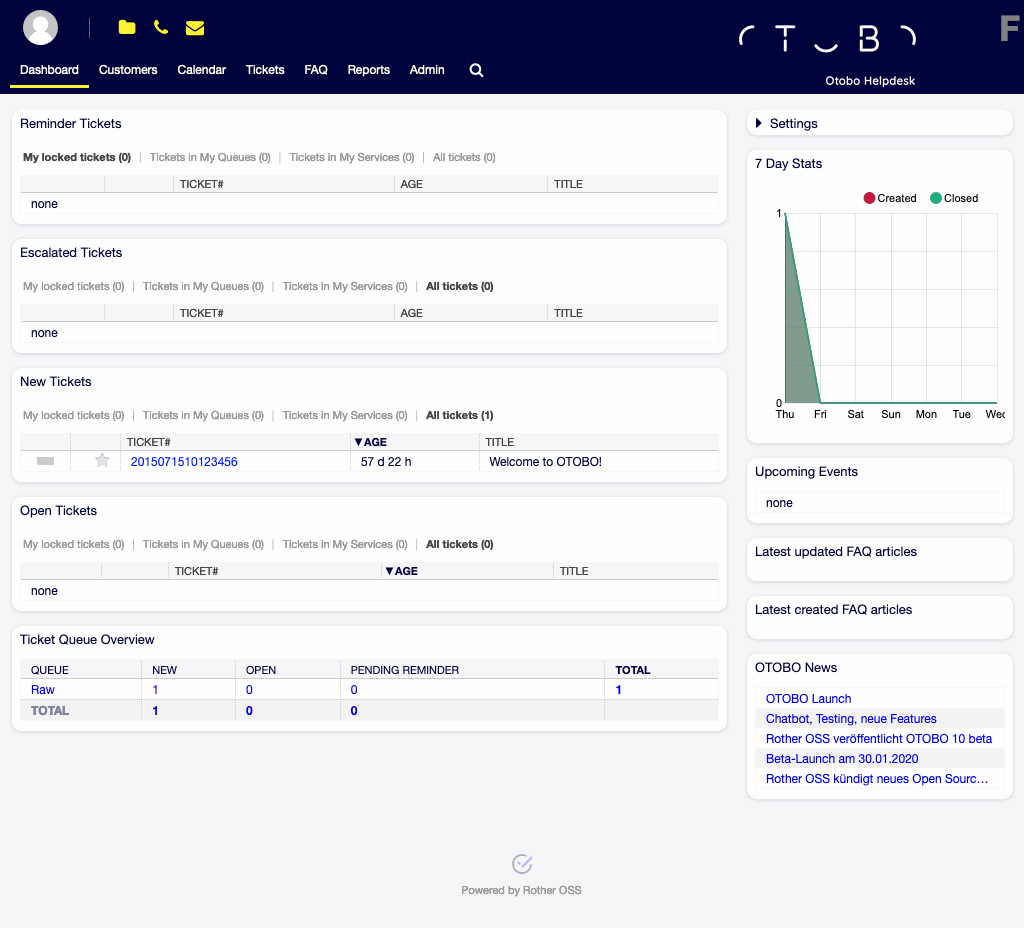Expand the Settings panel

tap(786, 123)
